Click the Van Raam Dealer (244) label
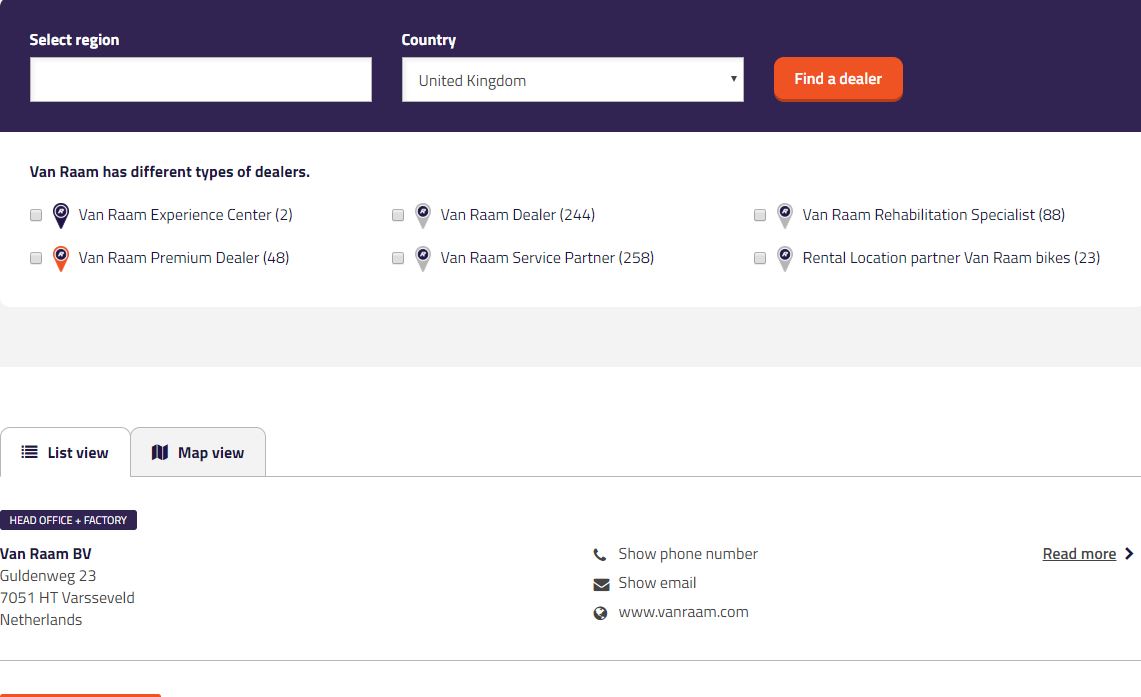This screenshot has width=1141, height=697. tap(517, 215)
